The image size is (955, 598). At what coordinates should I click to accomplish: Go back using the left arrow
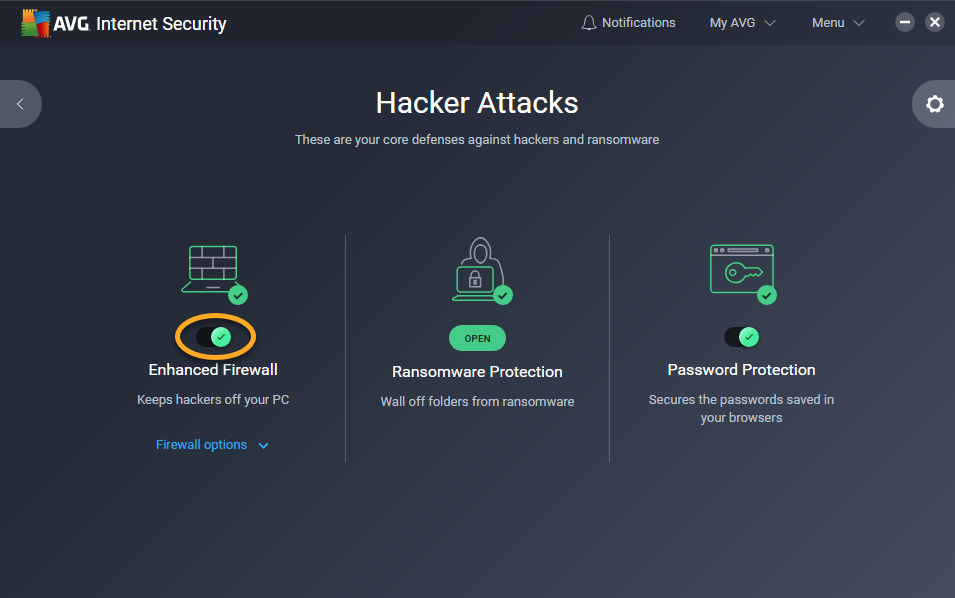(20, 104)
